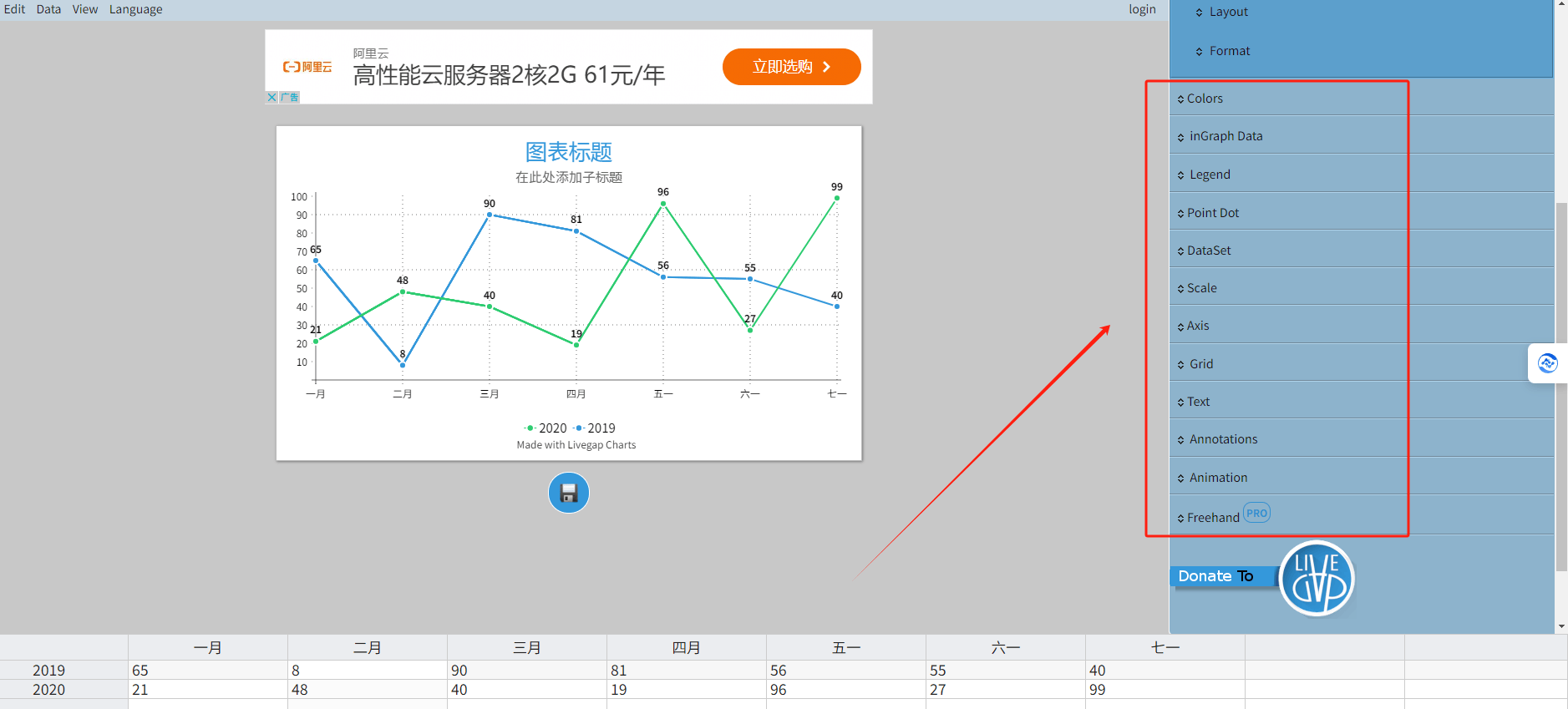Select cell with value 96 in 2020 row

click(x=846, y=690)
